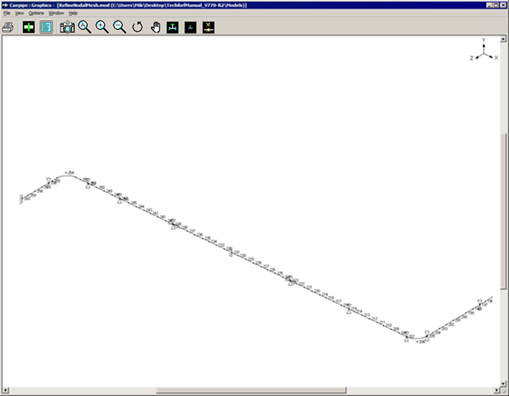Click the horizontal scrollbar thumb

(252, 390)
